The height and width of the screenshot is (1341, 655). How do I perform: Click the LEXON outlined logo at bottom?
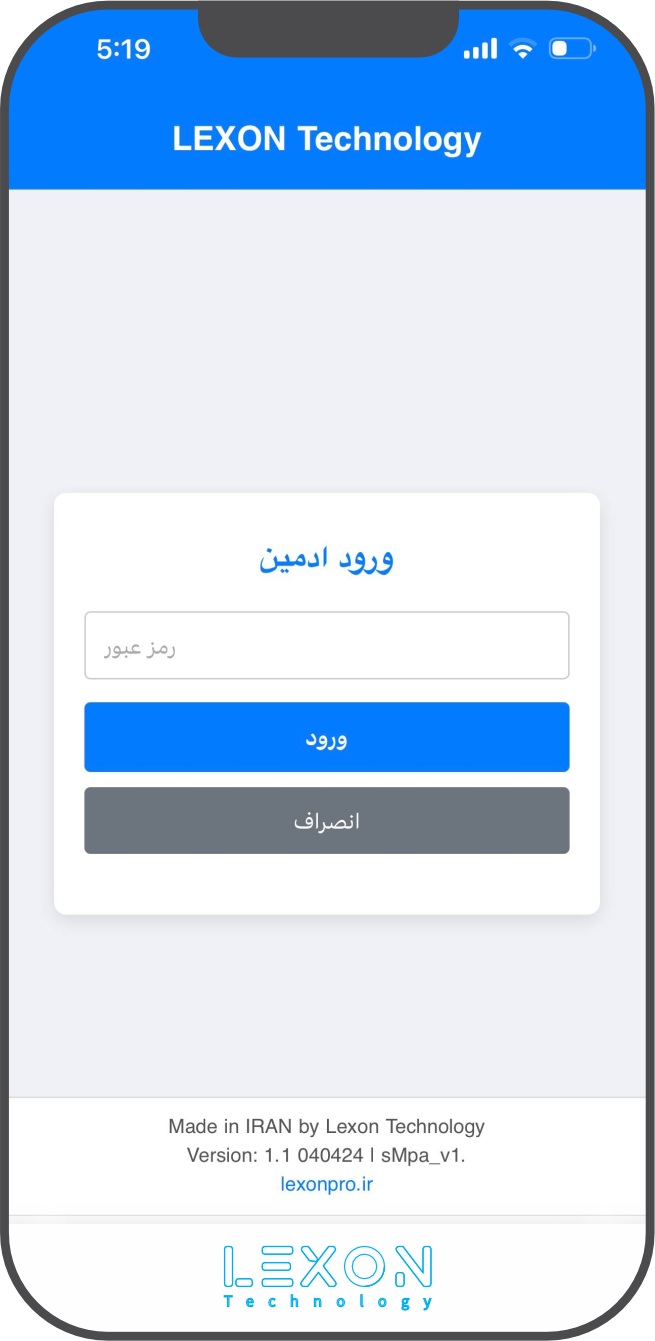327,1266
